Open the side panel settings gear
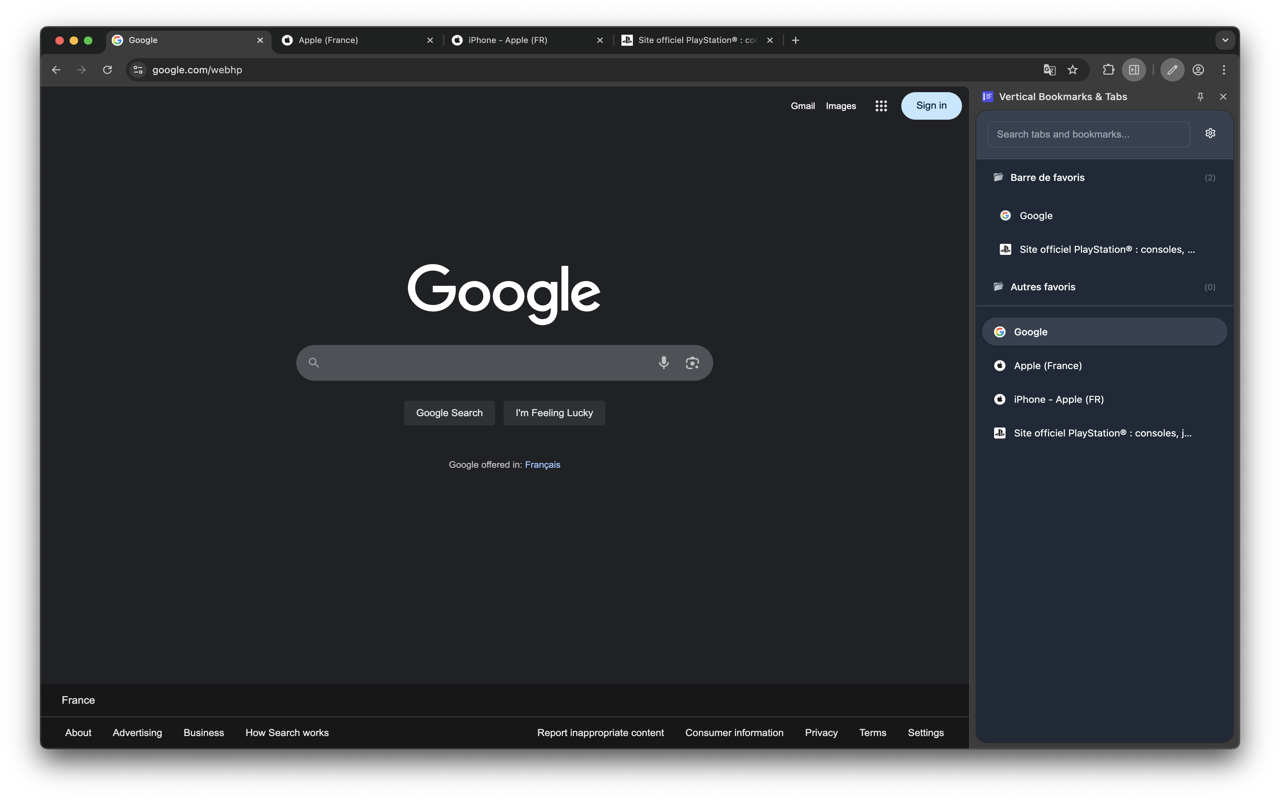 click(x=1210, y=134)
